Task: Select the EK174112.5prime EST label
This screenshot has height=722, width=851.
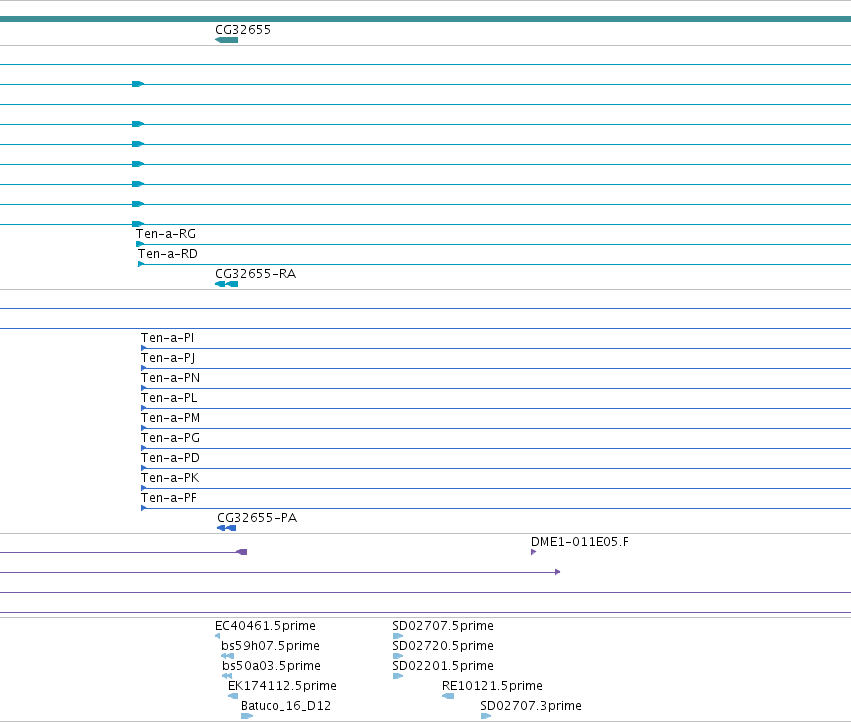Action: pos(282,686)
